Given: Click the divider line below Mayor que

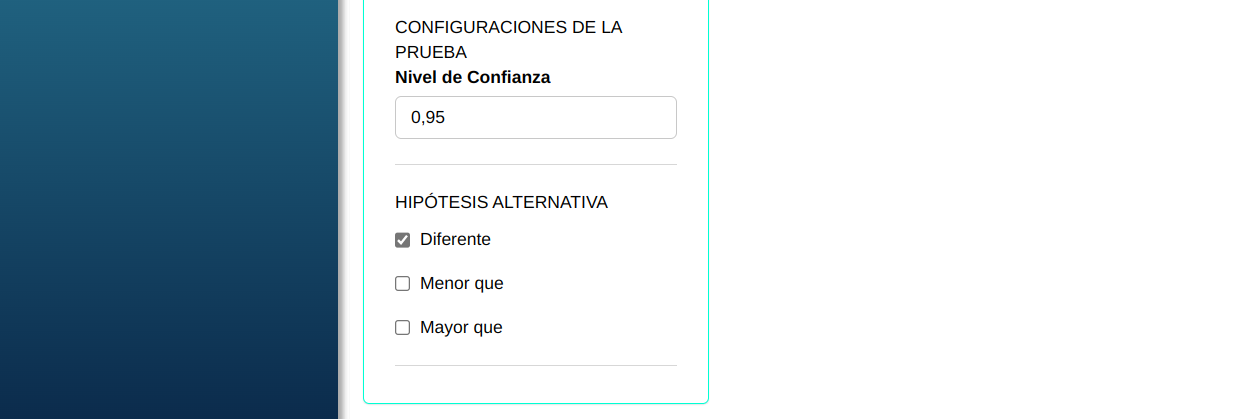Looking at the screenshot, I should [536, 365].
